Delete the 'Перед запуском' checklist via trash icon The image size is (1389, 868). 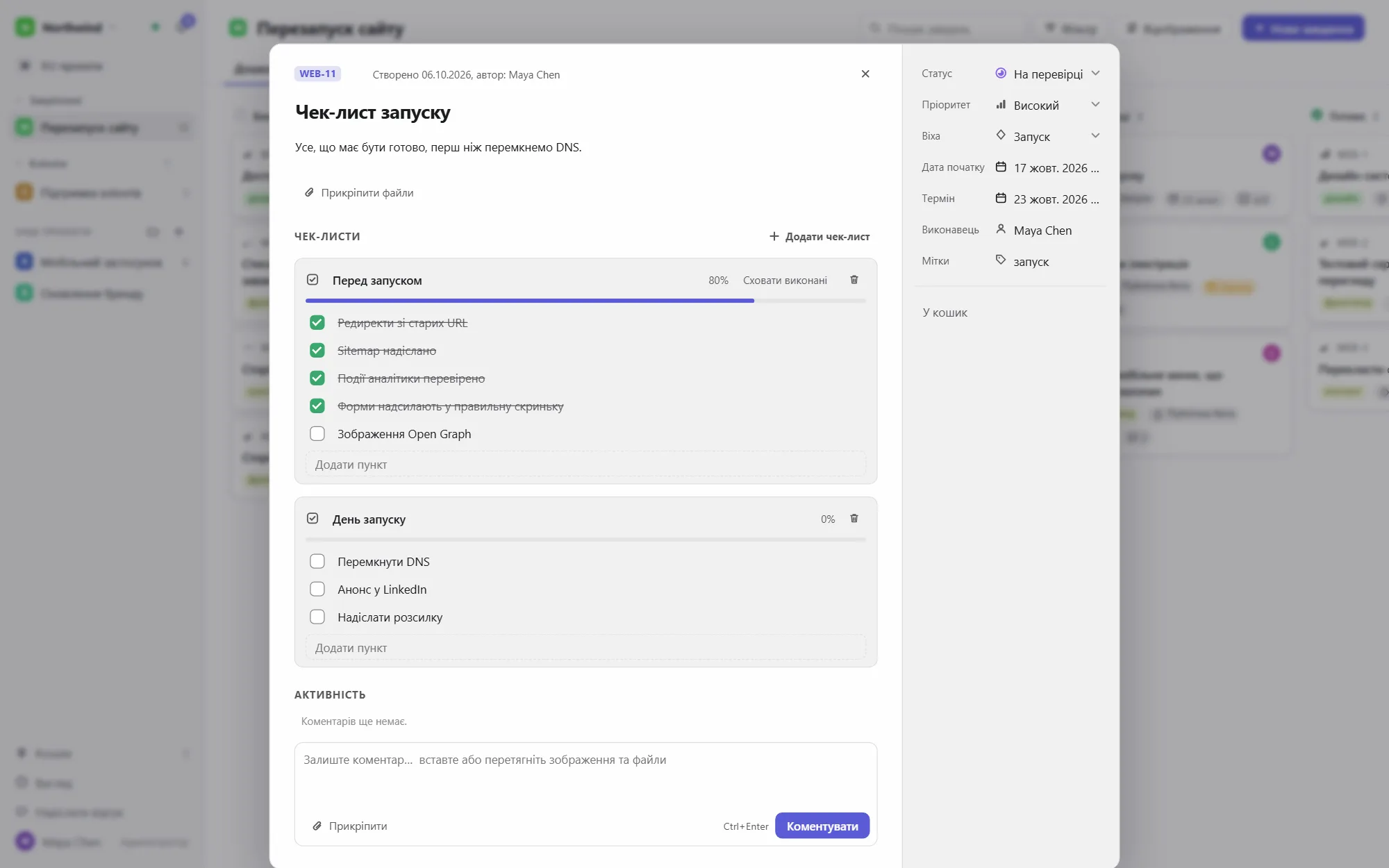click(x=854, y=280)
